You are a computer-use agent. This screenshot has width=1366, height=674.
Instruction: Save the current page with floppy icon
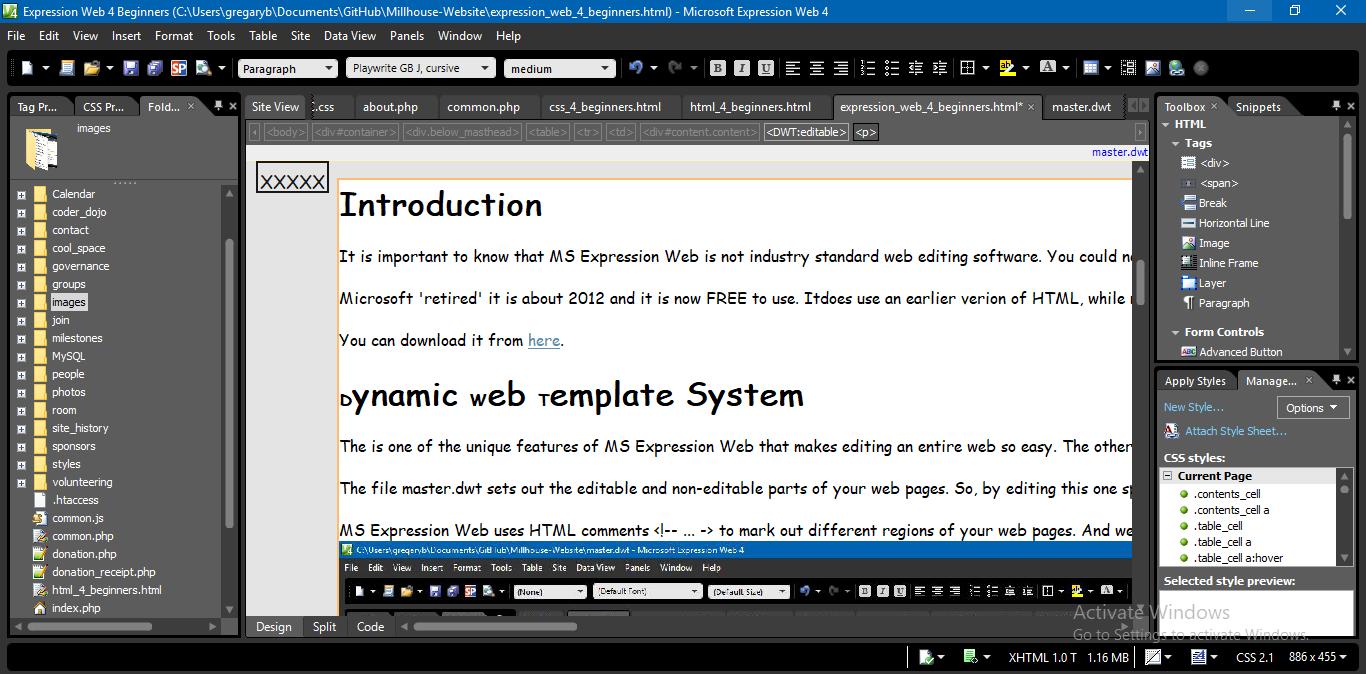pyautogui.click(x=130, y=68)
